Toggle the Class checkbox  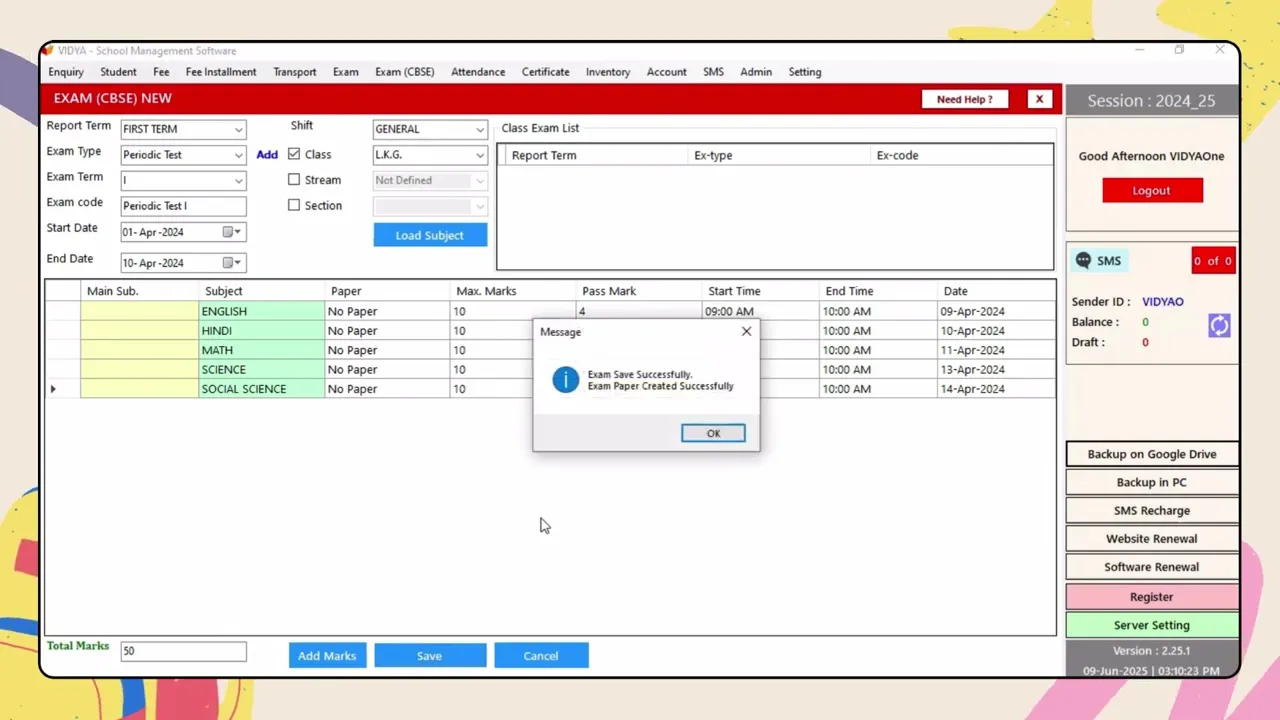(294, 154)
